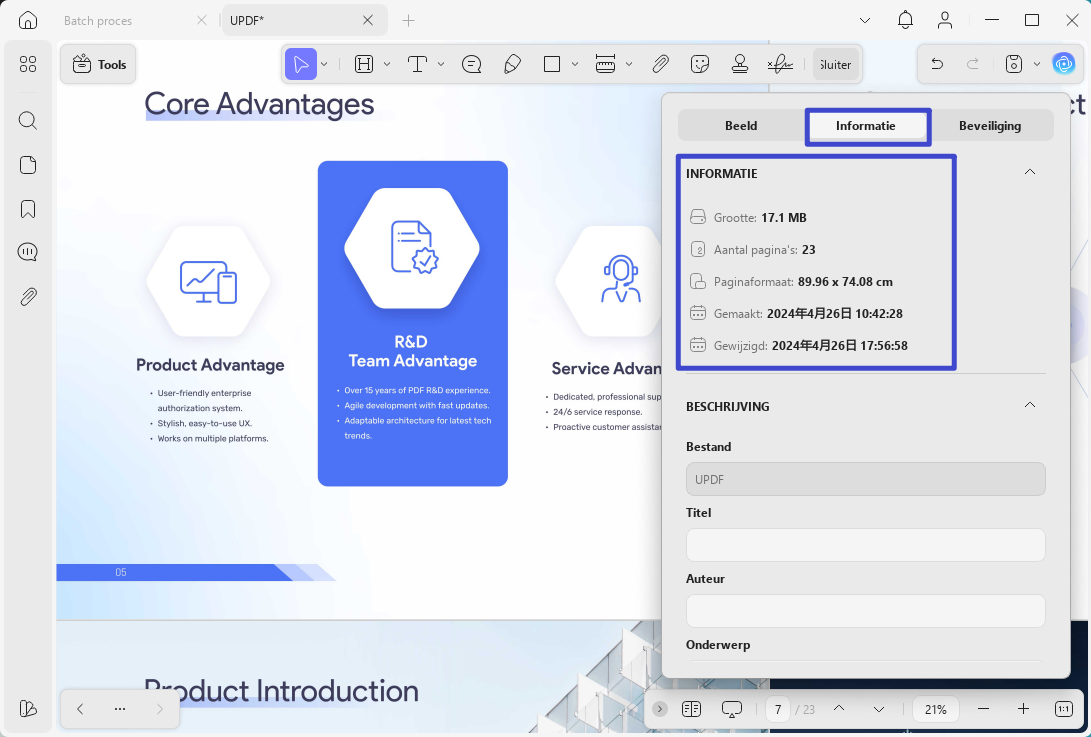Select the sticky note comment tool
Viewport: 1091px width, 737px height.
click(x=472, y=65)
